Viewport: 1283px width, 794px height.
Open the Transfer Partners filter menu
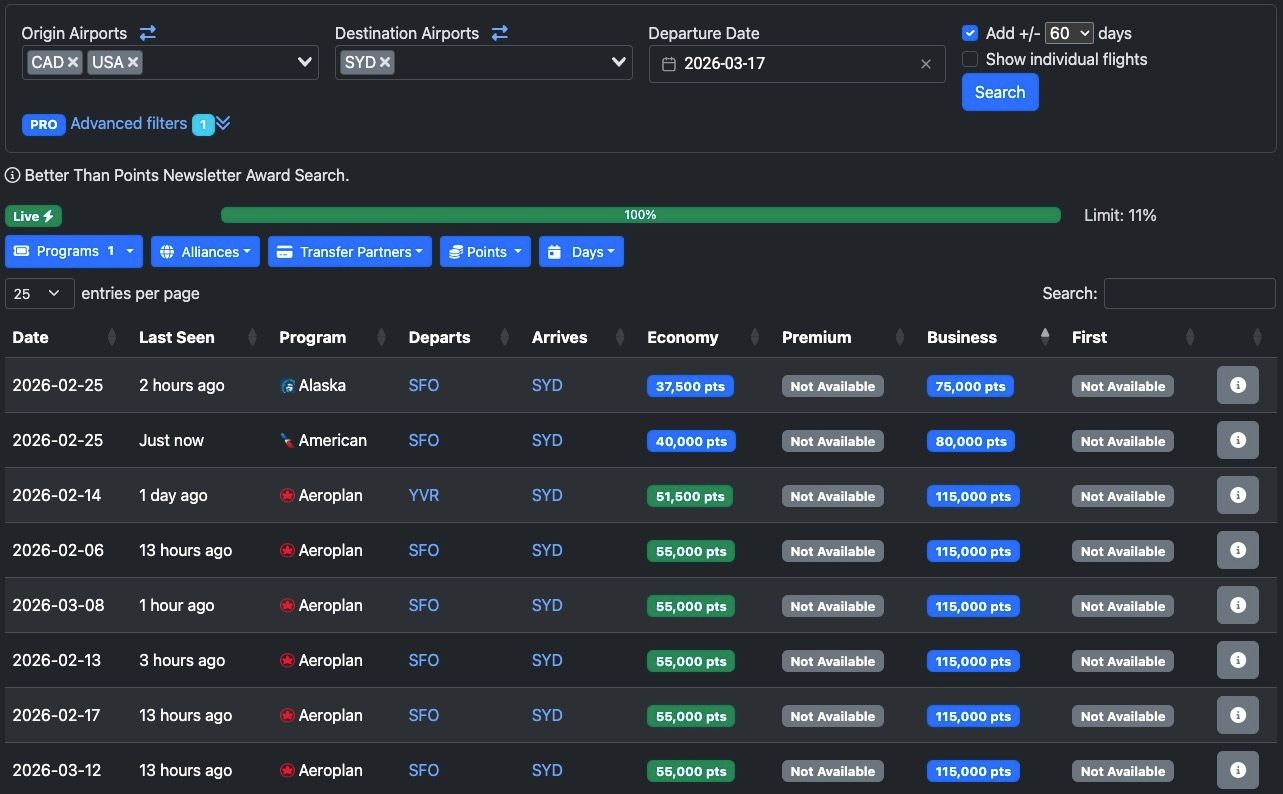click(x=349, y=252)
